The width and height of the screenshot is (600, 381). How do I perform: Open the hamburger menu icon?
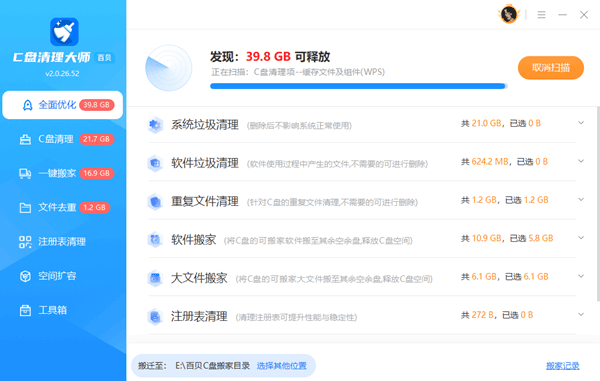coord(541,15)
